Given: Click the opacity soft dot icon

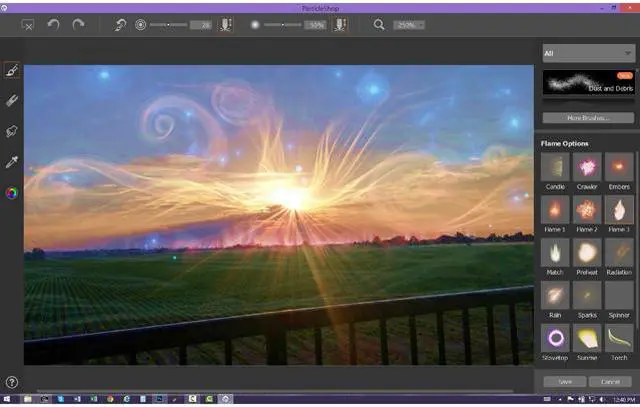Looking at the screenshot, I should tap(255, 25).
